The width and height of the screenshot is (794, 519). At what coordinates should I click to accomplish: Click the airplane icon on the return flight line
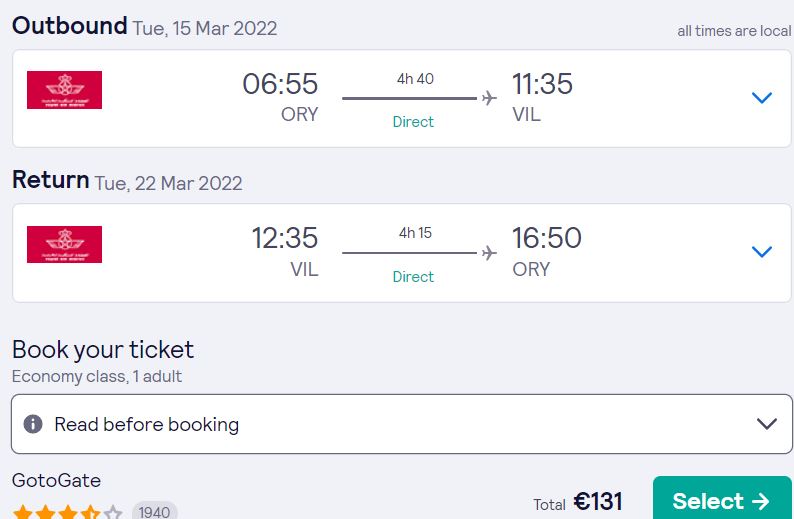click(x=489, y=253)
